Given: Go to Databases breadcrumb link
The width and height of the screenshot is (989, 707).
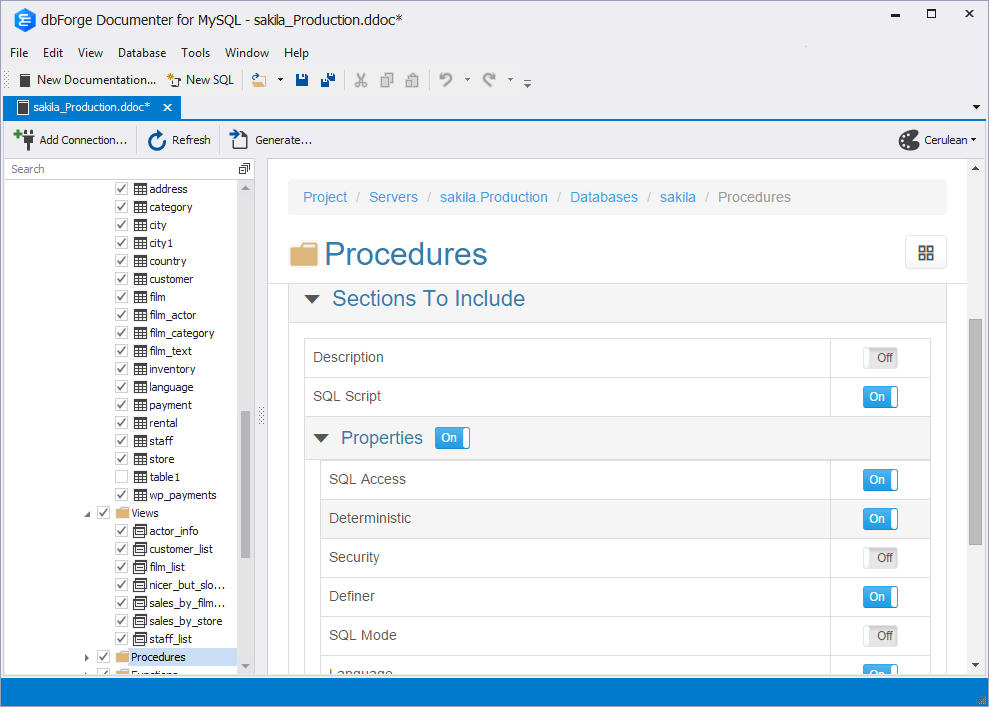Looking at the screenshot, I should coord(604,197).
